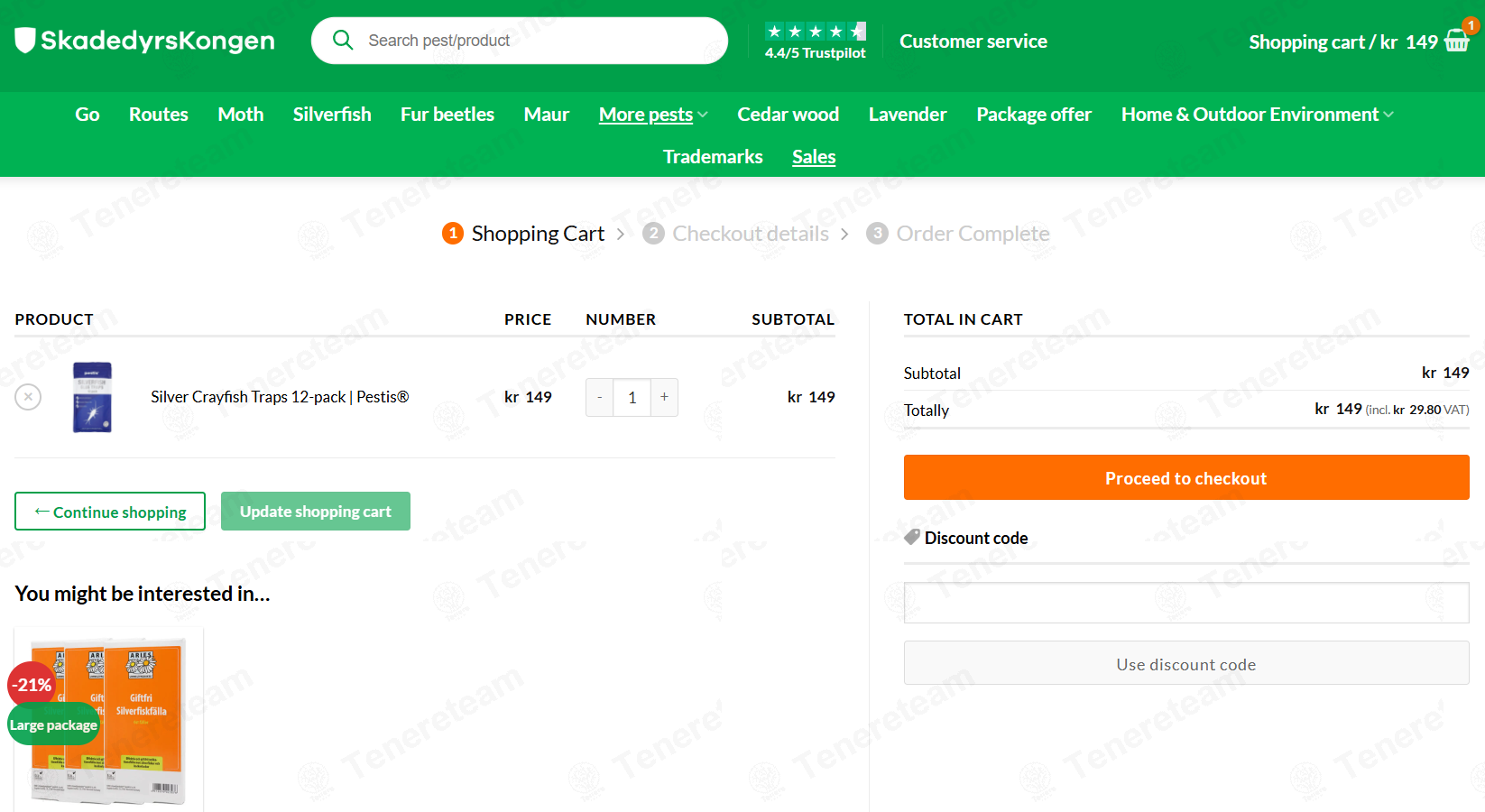Click the -21% discount badge
Image resolution: width=1485 pixels, height=812 pixels.
32,685
